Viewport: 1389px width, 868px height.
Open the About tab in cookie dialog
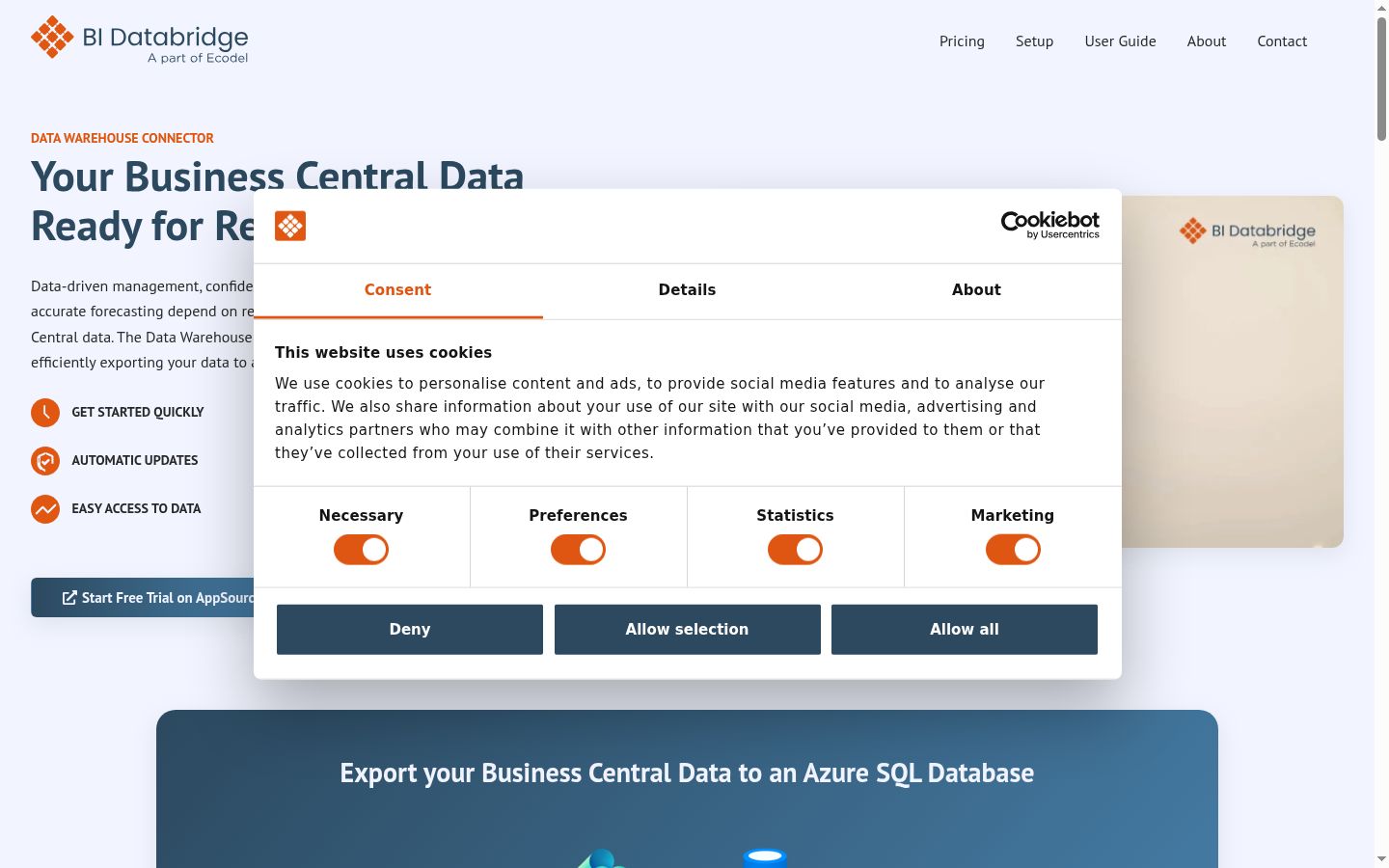pos(976,290)
